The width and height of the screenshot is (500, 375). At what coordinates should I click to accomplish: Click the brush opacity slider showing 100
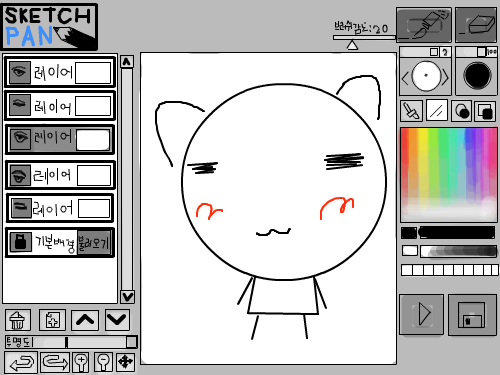(x=476, y=52)
